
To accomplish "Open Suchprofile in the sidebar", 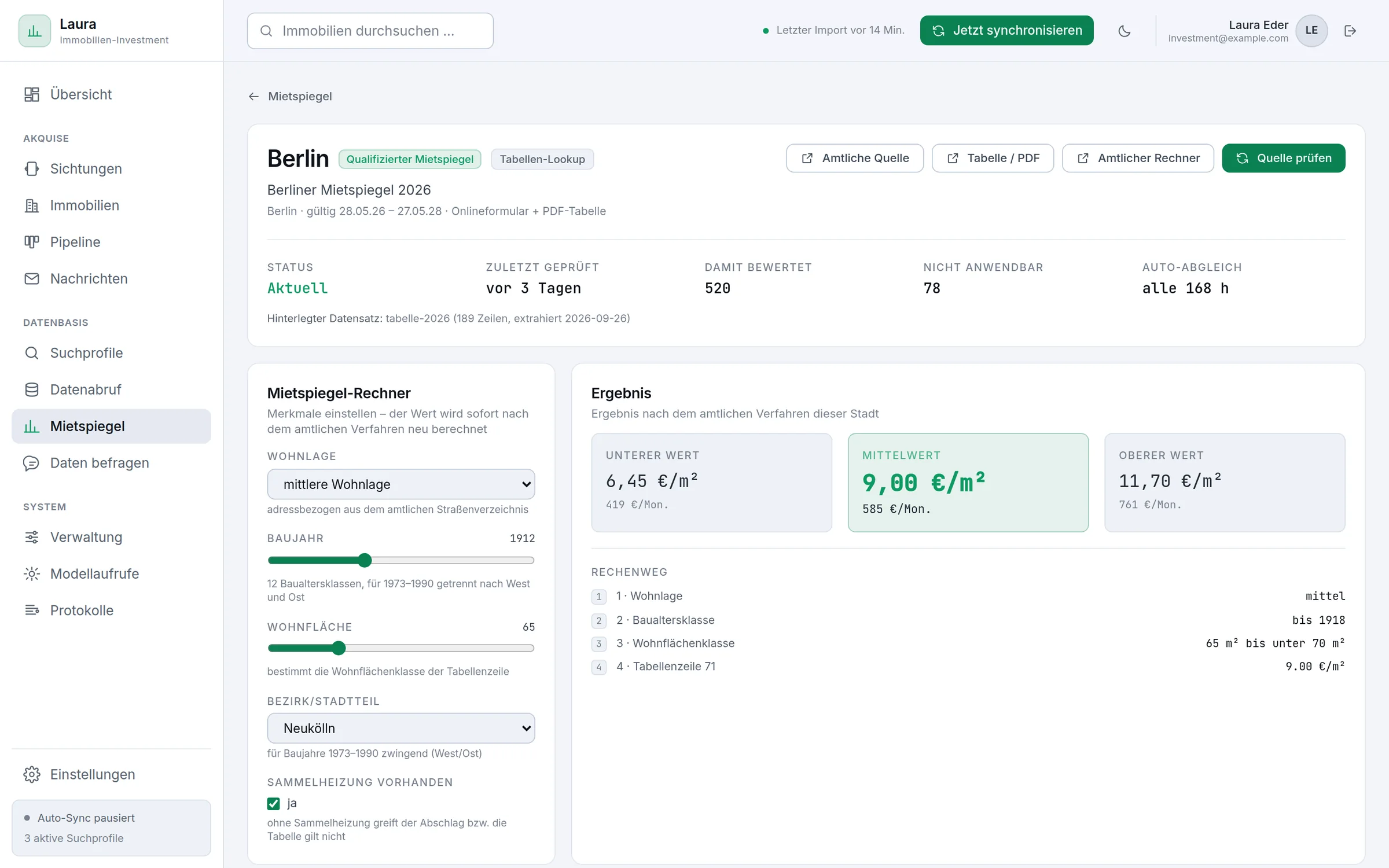I will click(111, 353).
